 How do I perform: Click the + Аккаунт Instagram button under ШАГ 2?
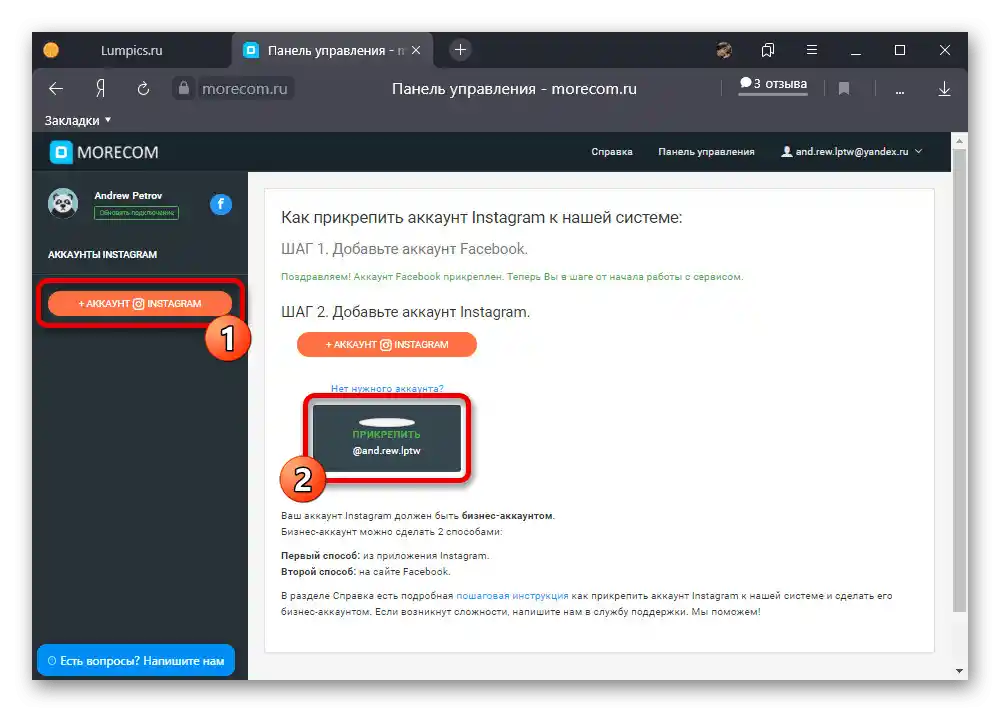(x=386, y=345)
